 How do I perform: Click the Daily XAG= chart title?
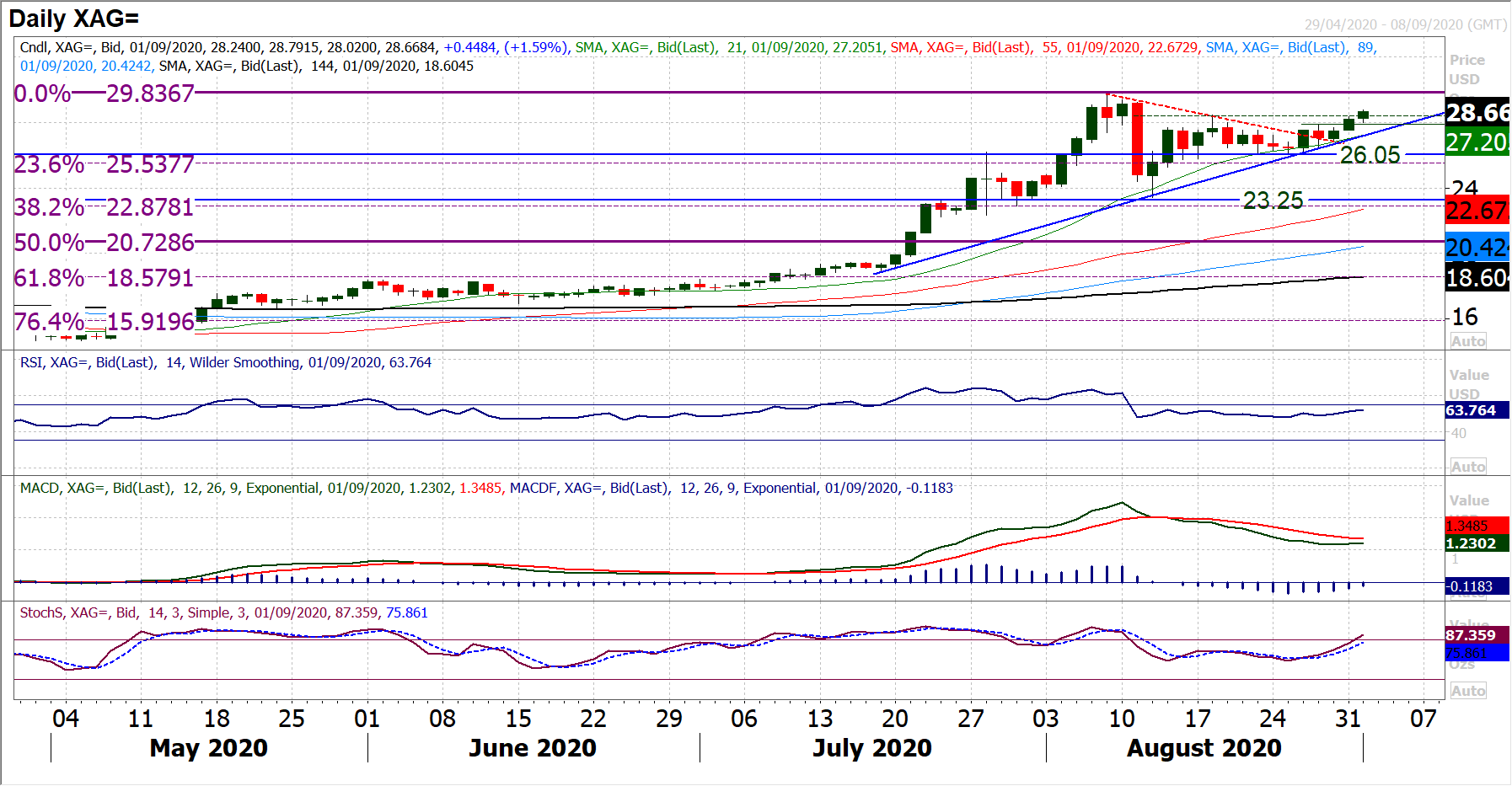tap(74, 19)
